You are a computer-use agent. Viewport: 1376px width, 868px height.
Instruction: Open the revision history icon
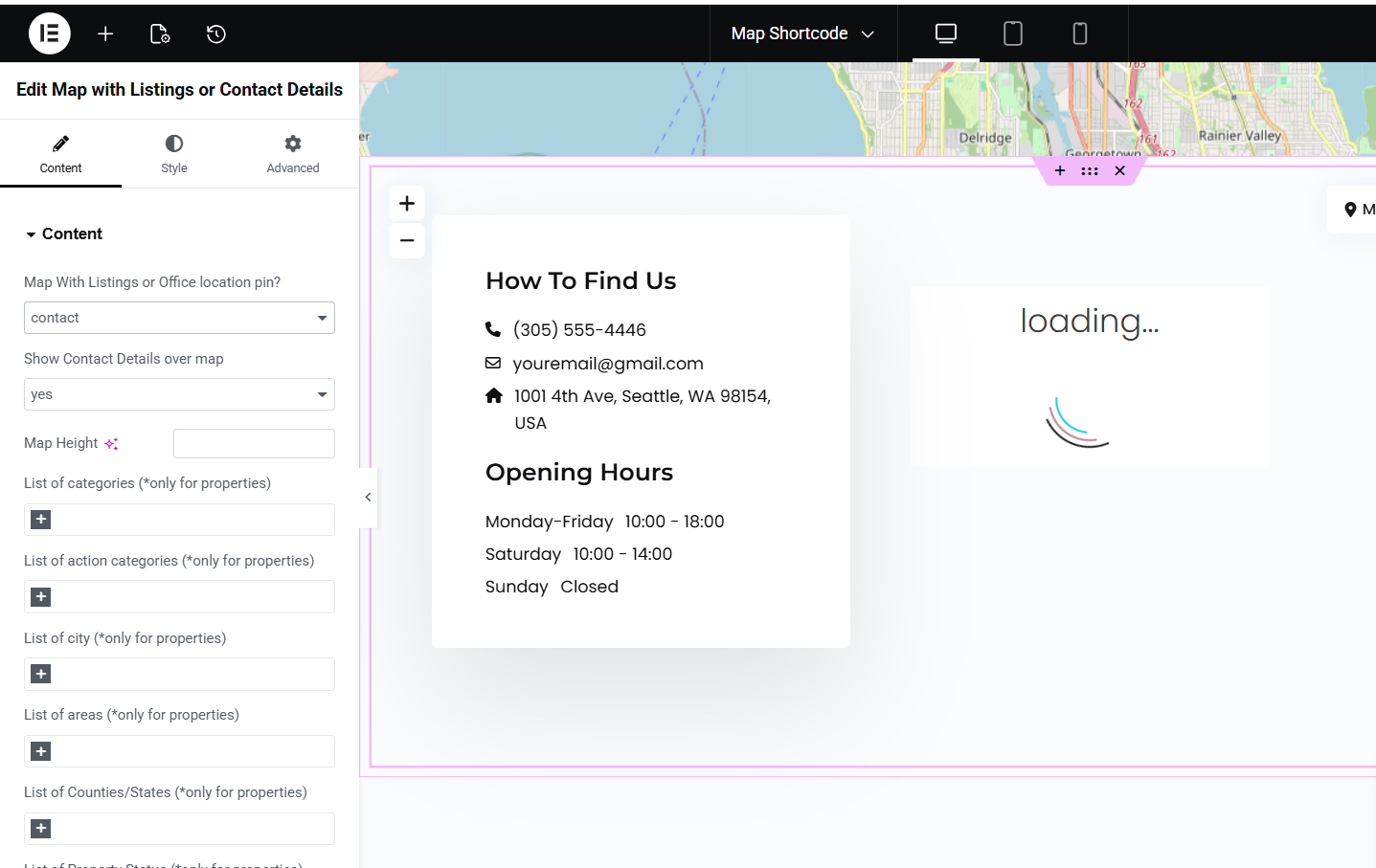(x=216, y=33)
